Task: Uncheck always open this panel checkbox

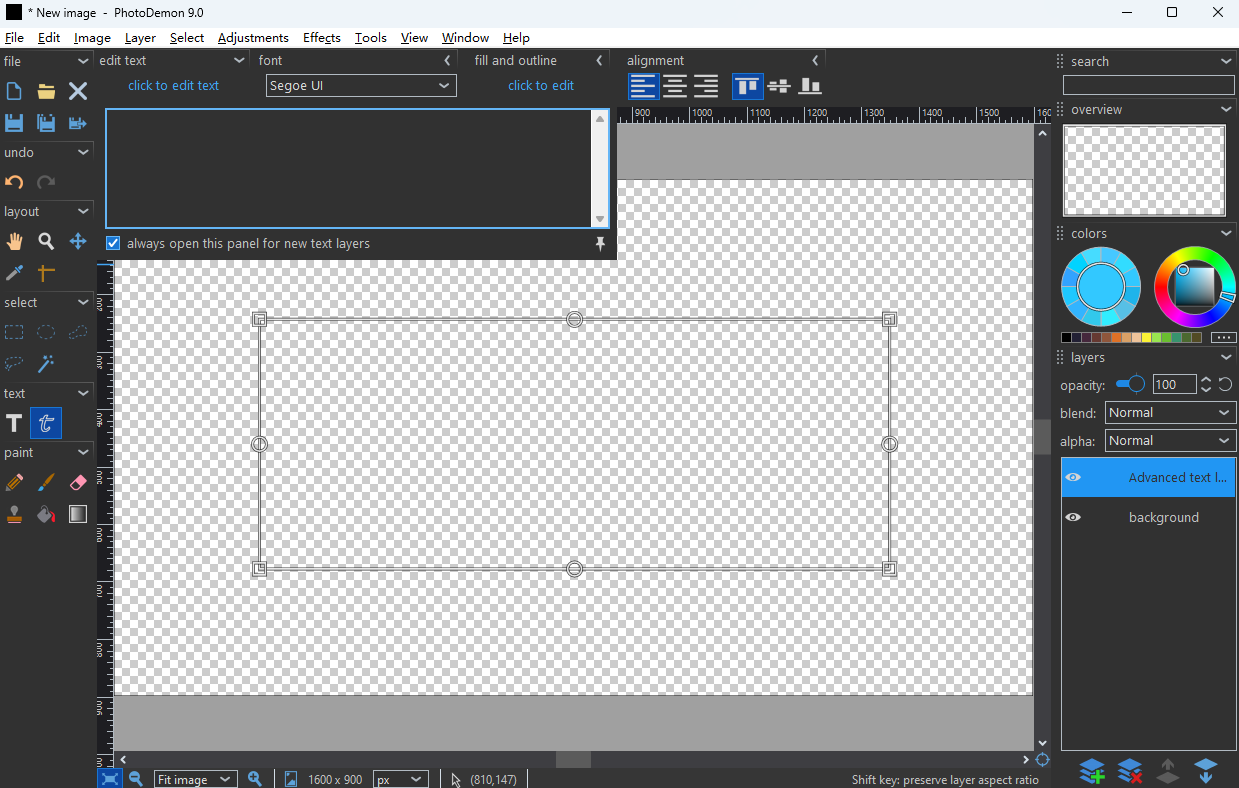Action: pyautogui.click(x=113, y=243)
